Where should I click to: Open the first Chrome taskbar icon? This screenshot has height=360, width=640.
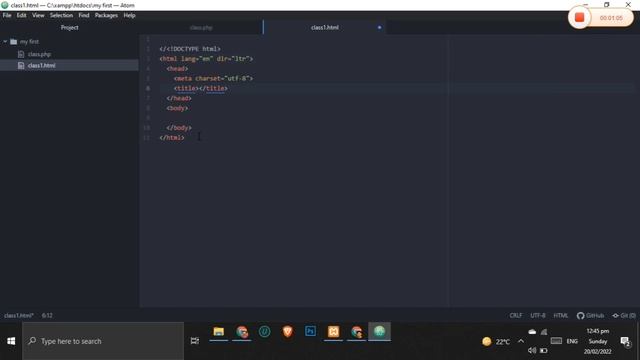tap(242, 332)
